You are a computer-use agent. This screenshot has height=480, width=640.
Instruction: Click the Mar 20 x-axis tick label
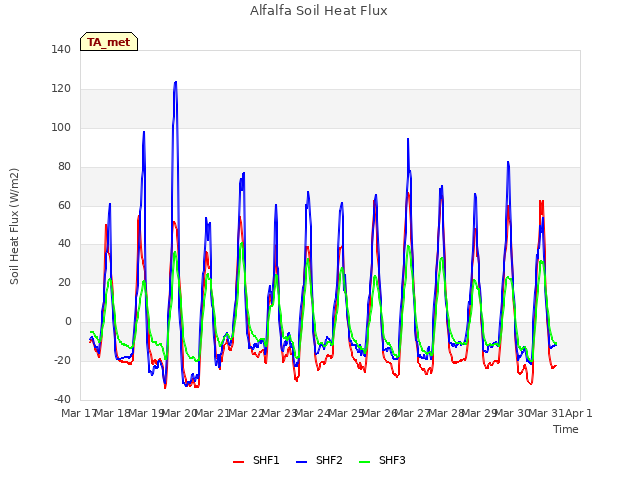click(x=180, y=413)
